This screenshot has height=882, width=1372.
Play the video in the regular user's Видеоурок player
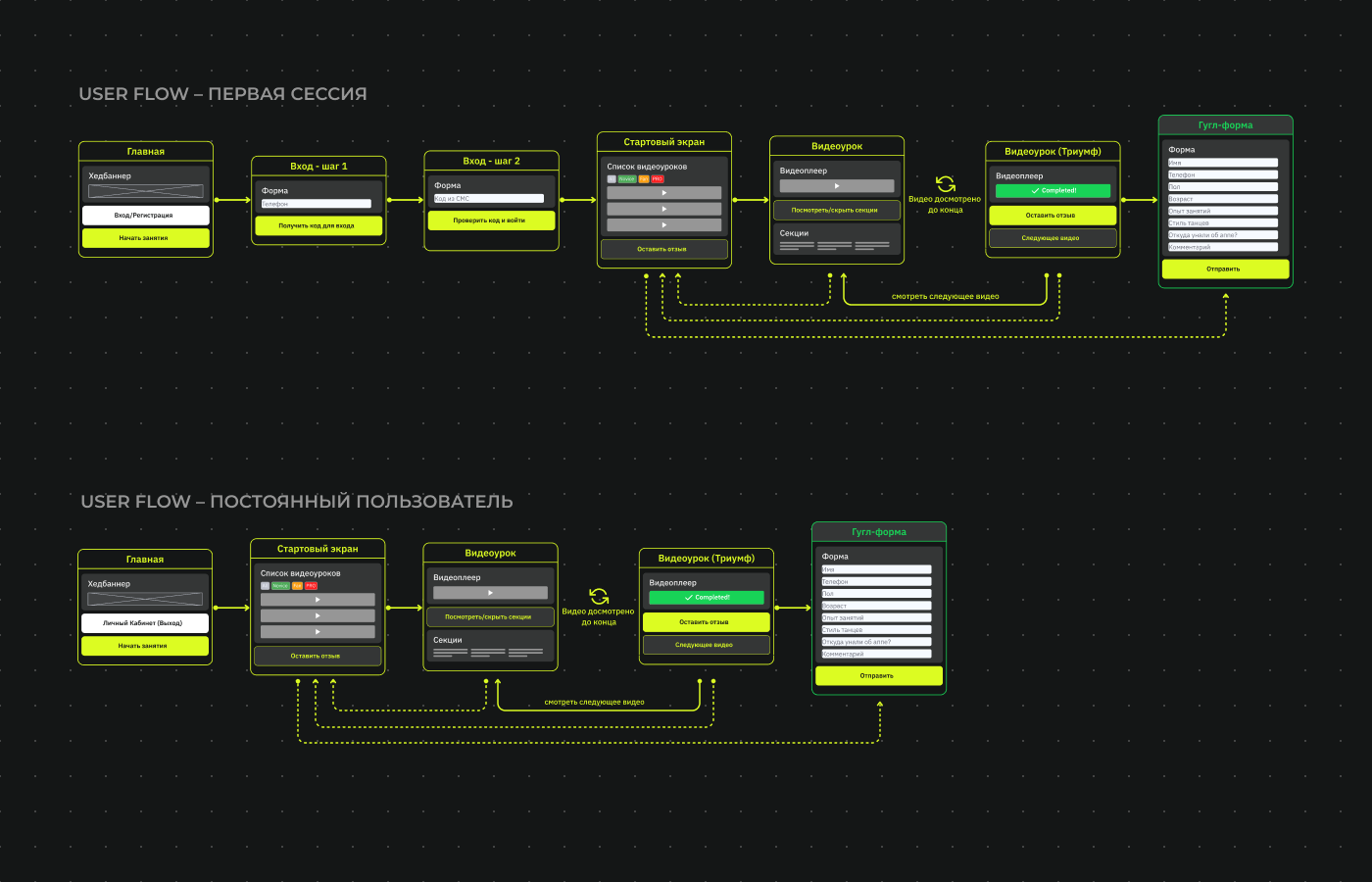[x=490, y=593]
